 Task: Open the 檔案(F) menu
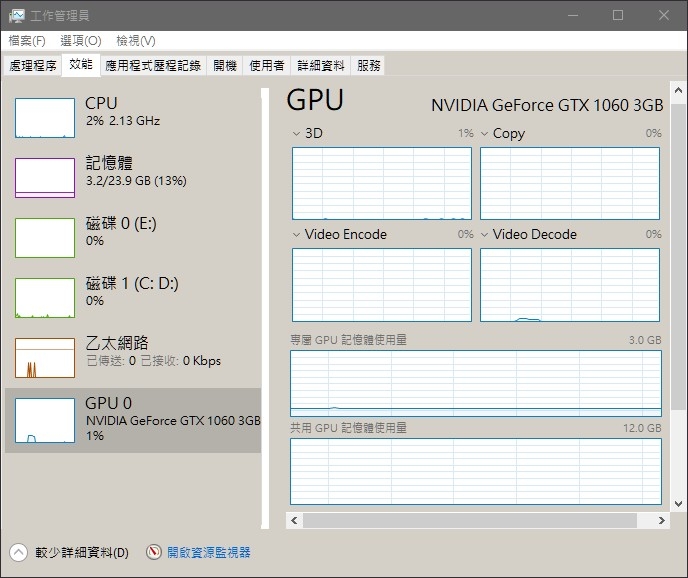27,41
